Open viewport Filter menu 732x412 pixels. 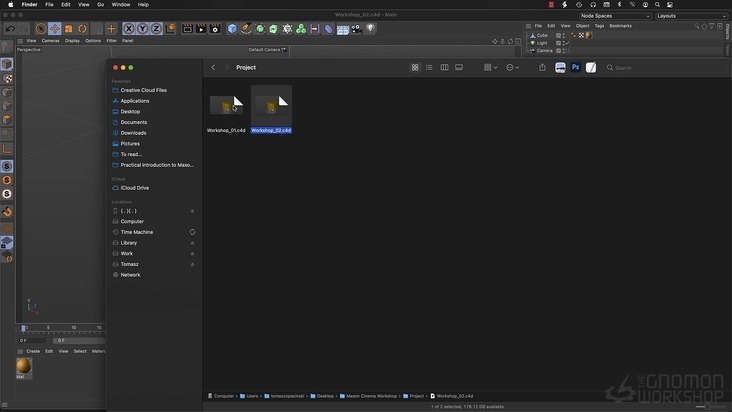point(112,41)
